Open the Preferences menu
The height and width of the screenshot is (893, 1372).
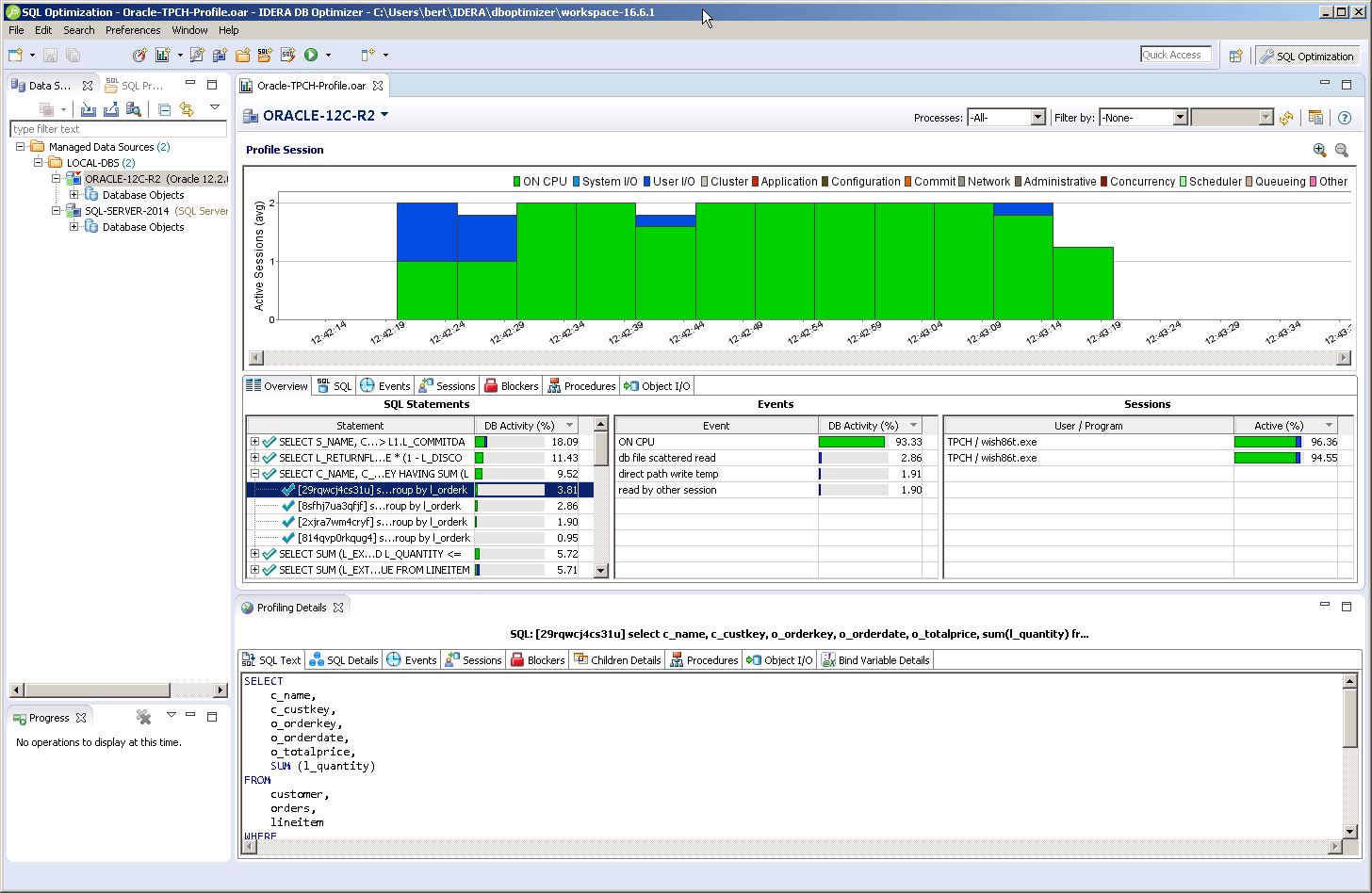(x=133, y=30)
